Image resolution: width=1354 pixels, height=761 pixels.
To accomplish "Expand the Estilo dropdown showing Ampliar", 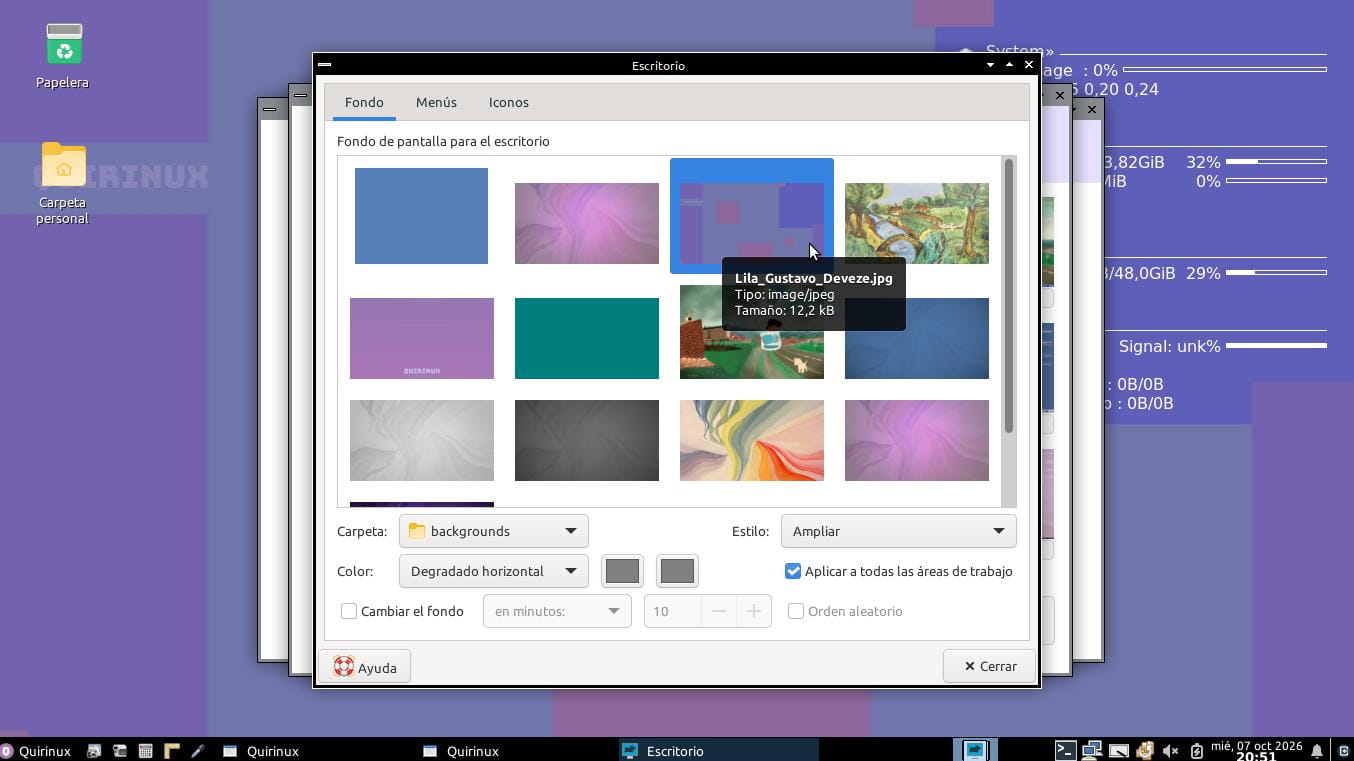I will click(x=898, y=531).
